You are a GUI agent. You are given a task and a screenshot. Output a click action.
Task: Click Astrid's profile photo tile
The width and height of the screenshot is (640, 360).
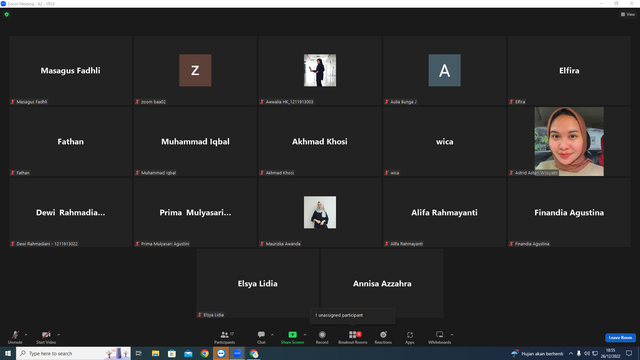coord(569,142)
